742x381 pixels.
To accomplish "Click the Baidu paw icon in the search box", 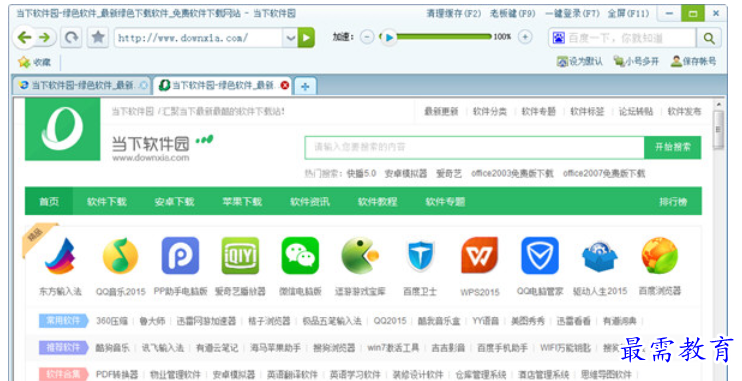I will point(559,38).
